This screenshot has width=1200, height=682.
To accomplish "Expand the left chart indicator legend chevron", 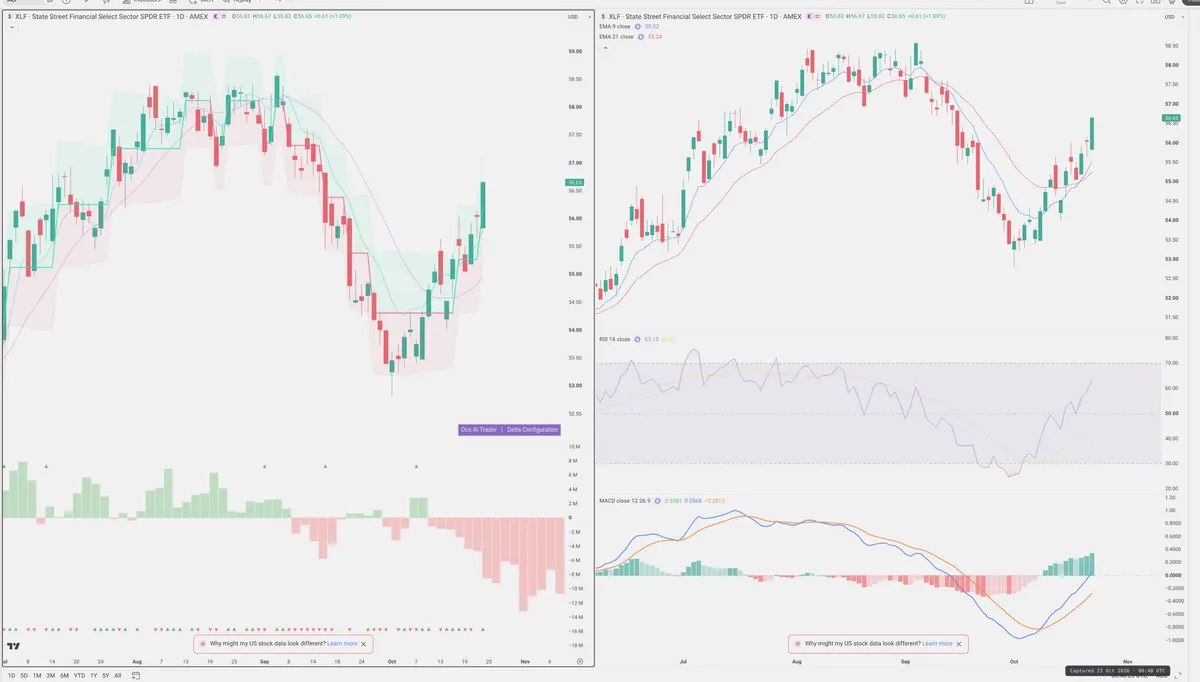I will (x=12, y=27).
